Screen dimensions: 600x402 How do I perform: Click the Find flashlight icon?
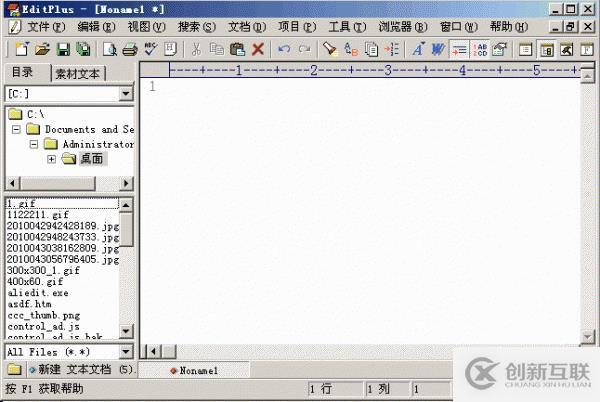pyautogui.click(x=330, y=49)
